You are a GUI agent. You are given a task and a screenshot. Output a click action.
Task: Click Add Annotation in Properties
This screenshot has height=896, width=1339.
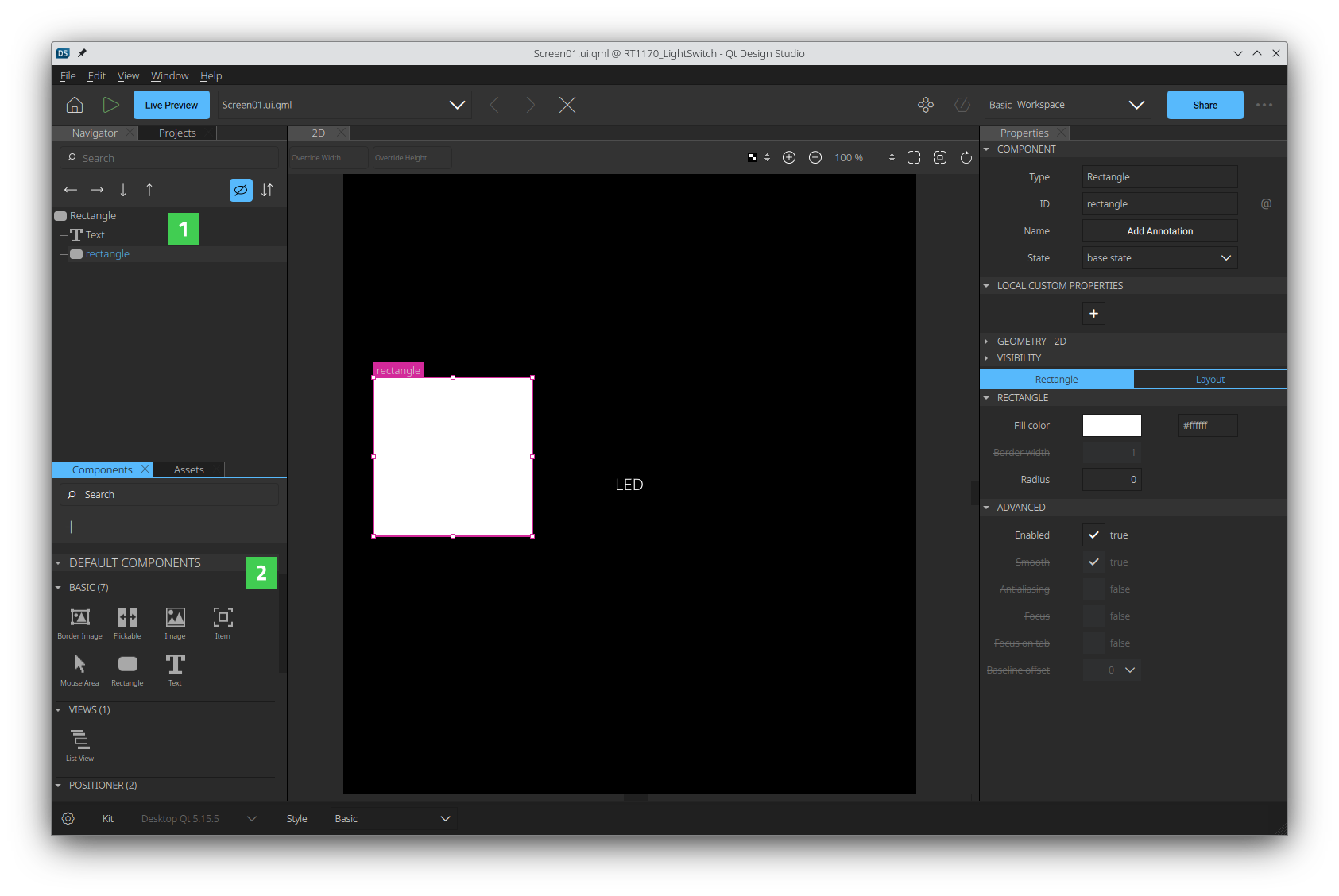coord(1159,230)
